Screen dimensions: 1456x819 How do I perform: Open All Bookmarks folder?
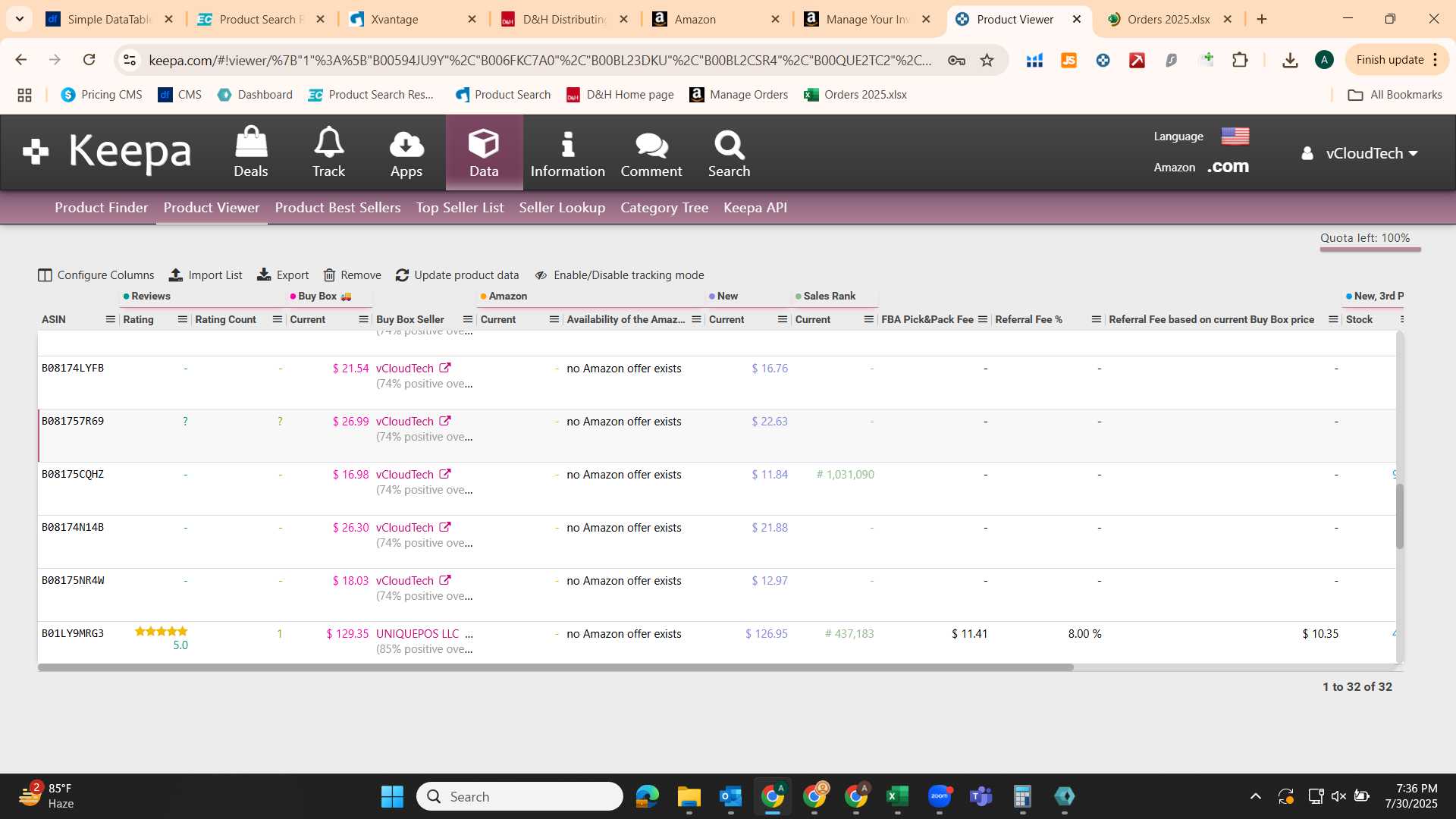(x=1395, y=95)
